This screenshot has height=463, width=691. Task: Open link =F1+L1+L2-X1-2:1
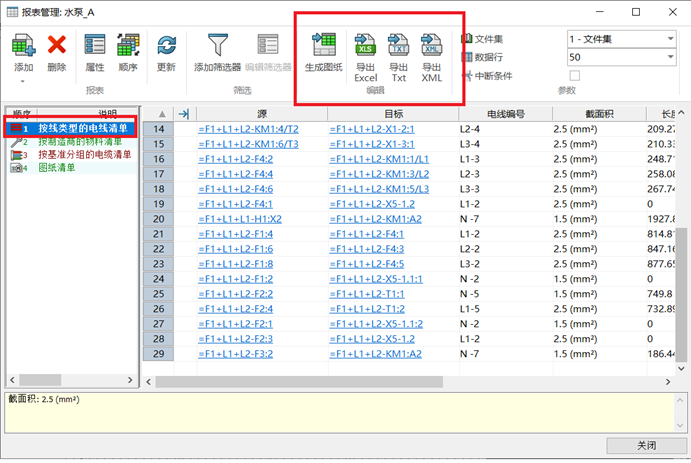372,129
